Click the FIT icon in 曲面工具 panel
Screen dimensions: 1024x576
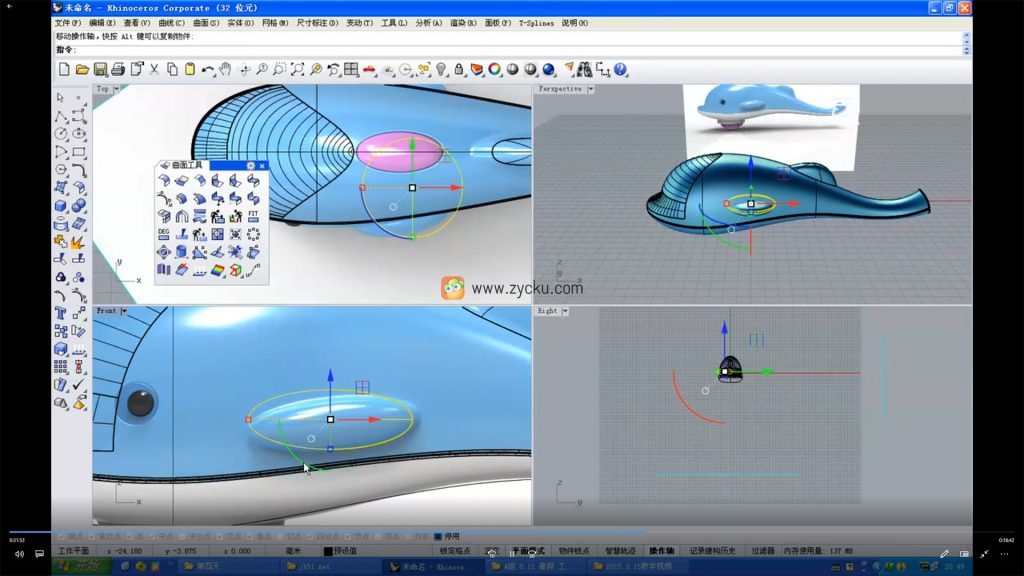point(253,215)
